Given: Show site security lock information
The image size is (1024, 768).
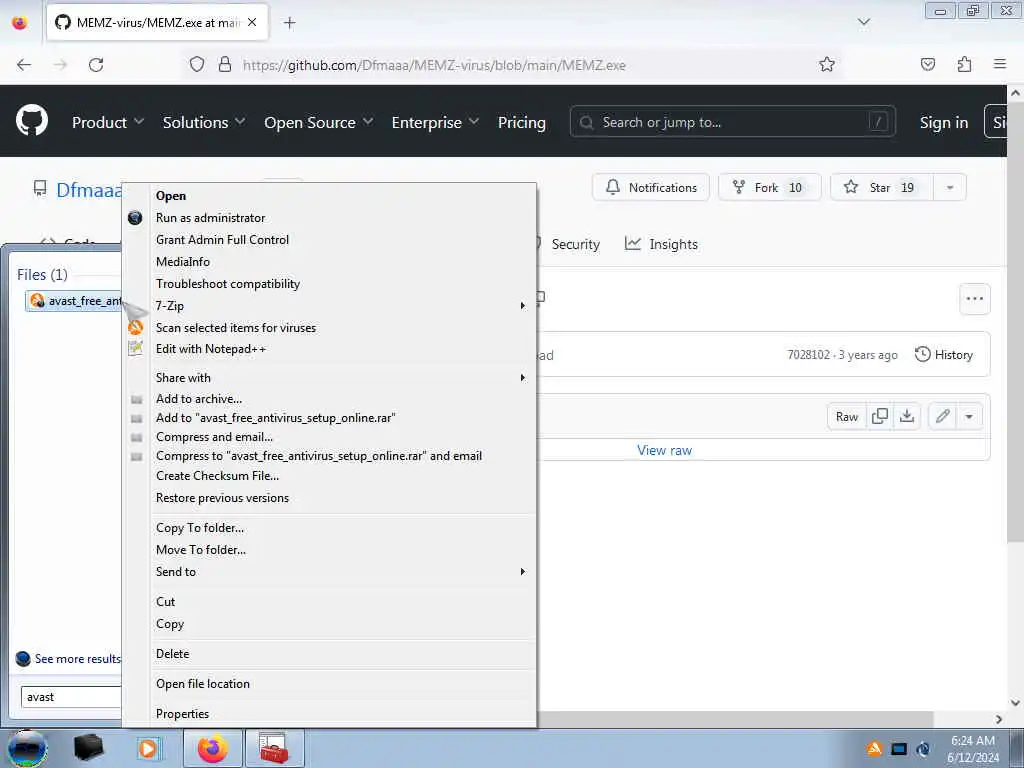Looking at the screenshot, I should (x=225, y=64).
